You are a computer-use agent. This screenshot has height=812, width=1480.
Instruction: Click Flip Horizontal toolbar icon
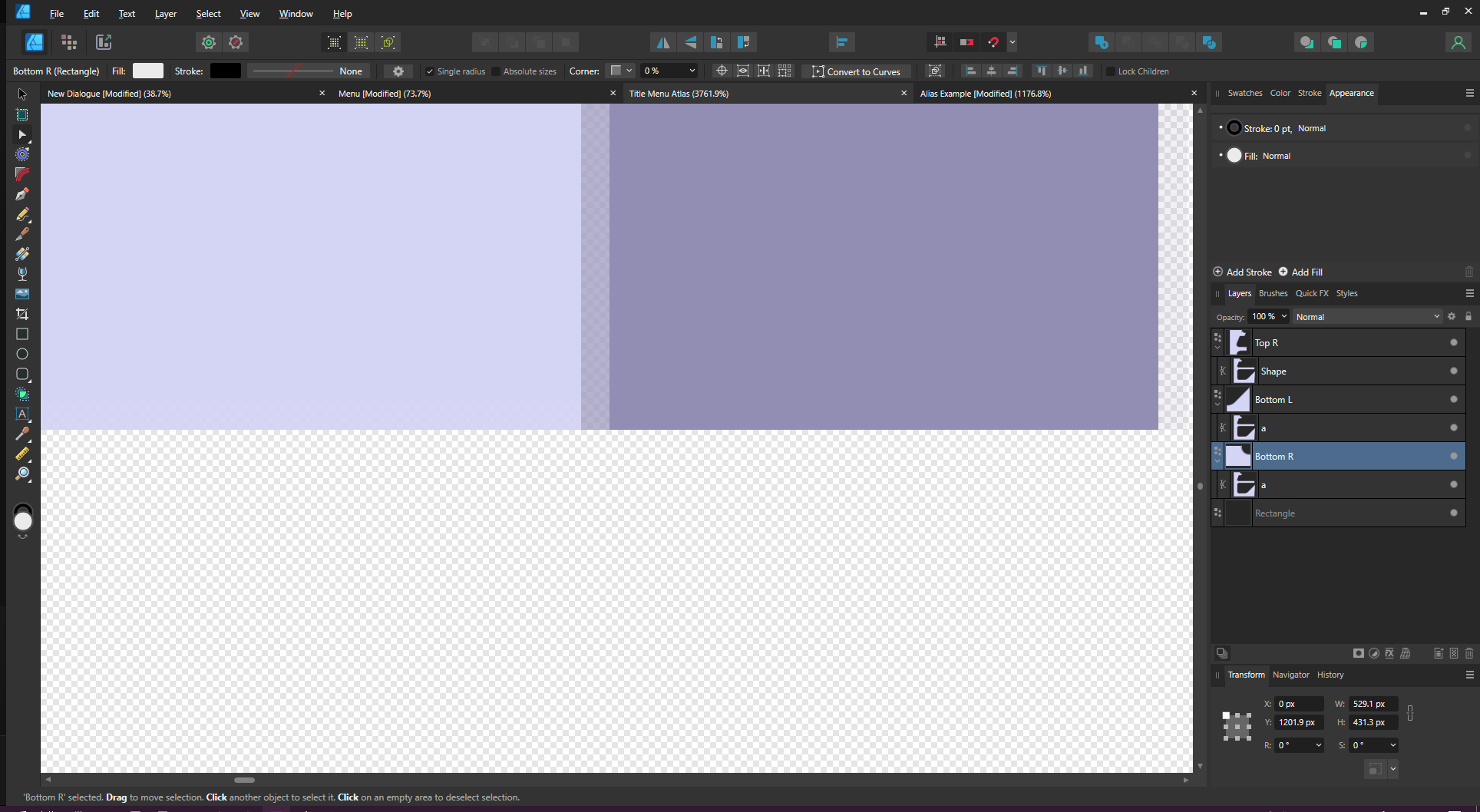tap(662, 42)
